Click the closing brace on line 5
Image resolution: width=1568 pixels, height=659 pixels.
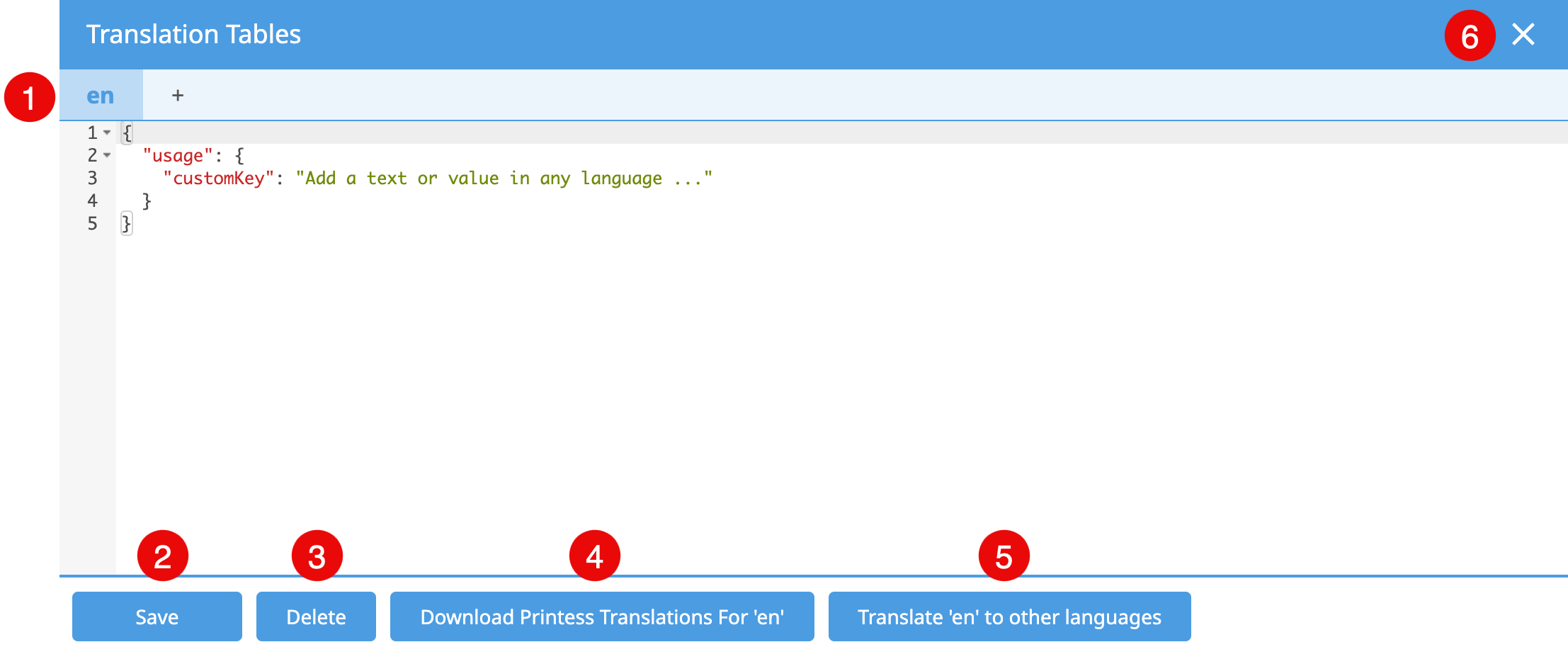pyautogui.click(x=126, y=223)
